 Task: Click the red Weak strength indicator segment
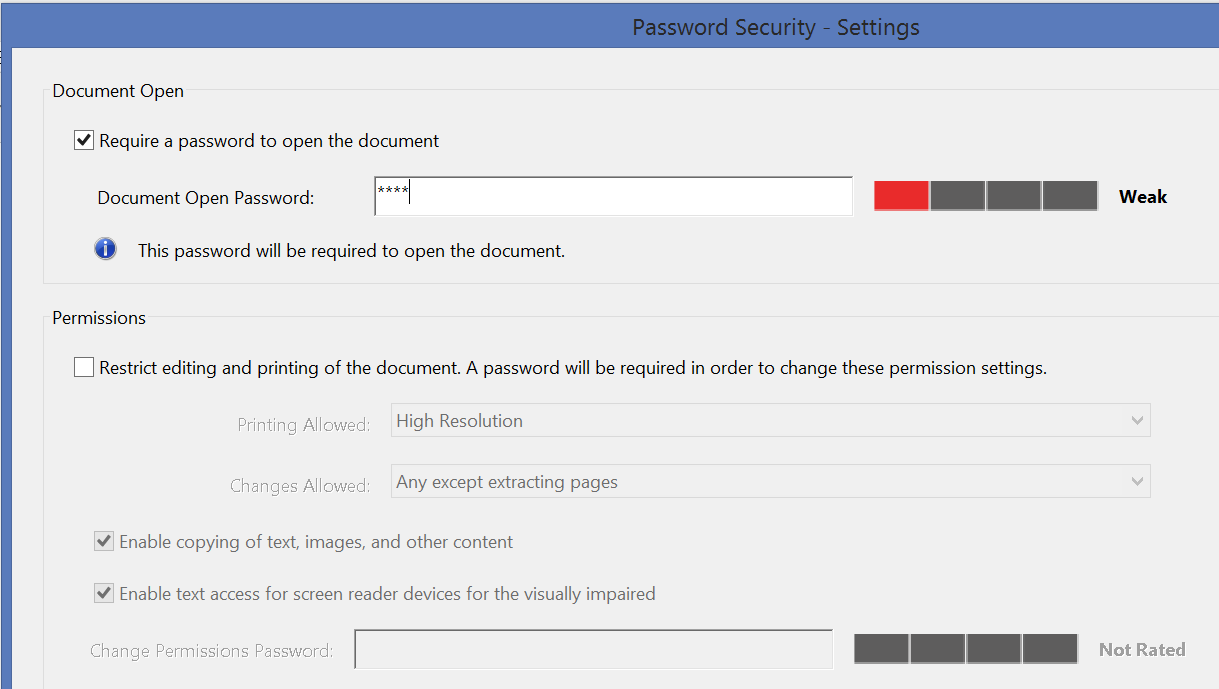tap(899, 195)
